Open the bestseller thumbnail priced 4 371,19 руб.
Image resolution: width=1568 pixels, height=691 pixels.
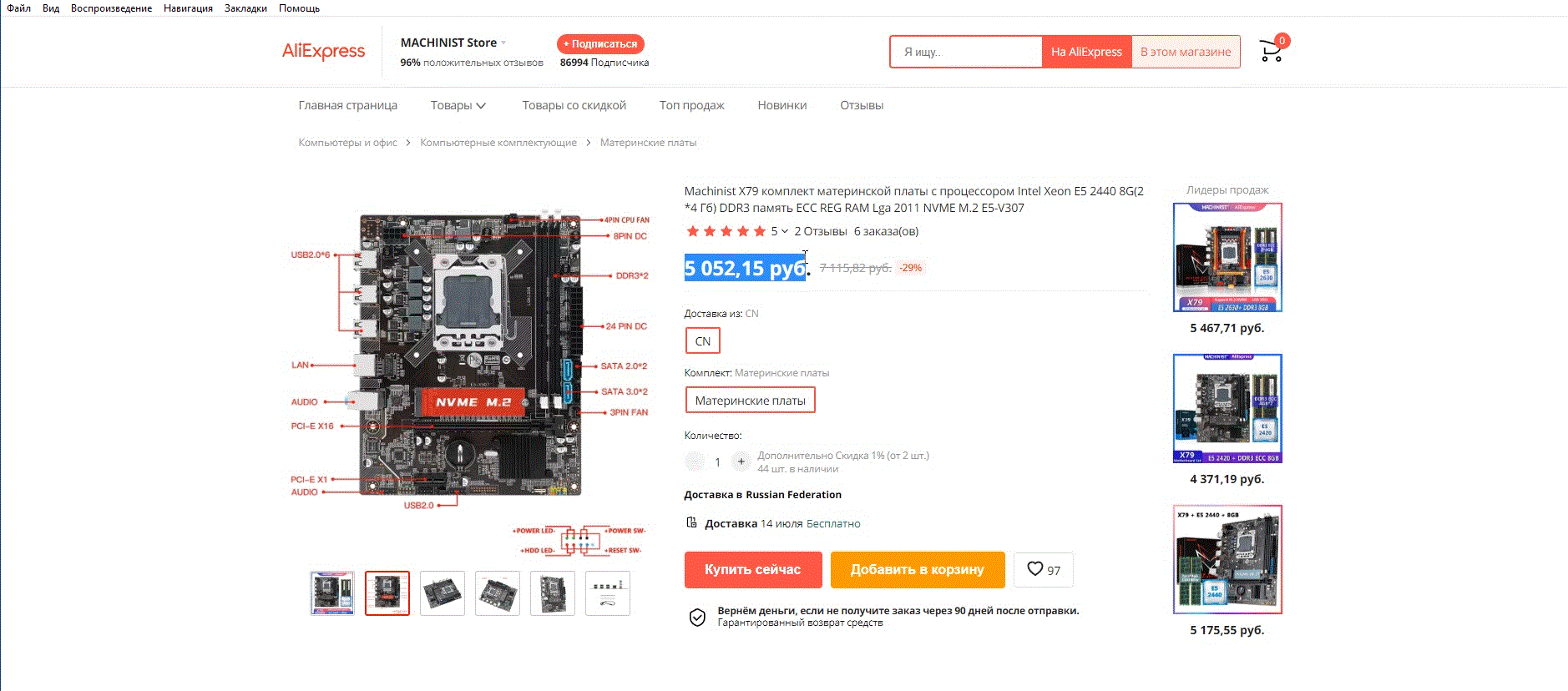pos(1227,408)
